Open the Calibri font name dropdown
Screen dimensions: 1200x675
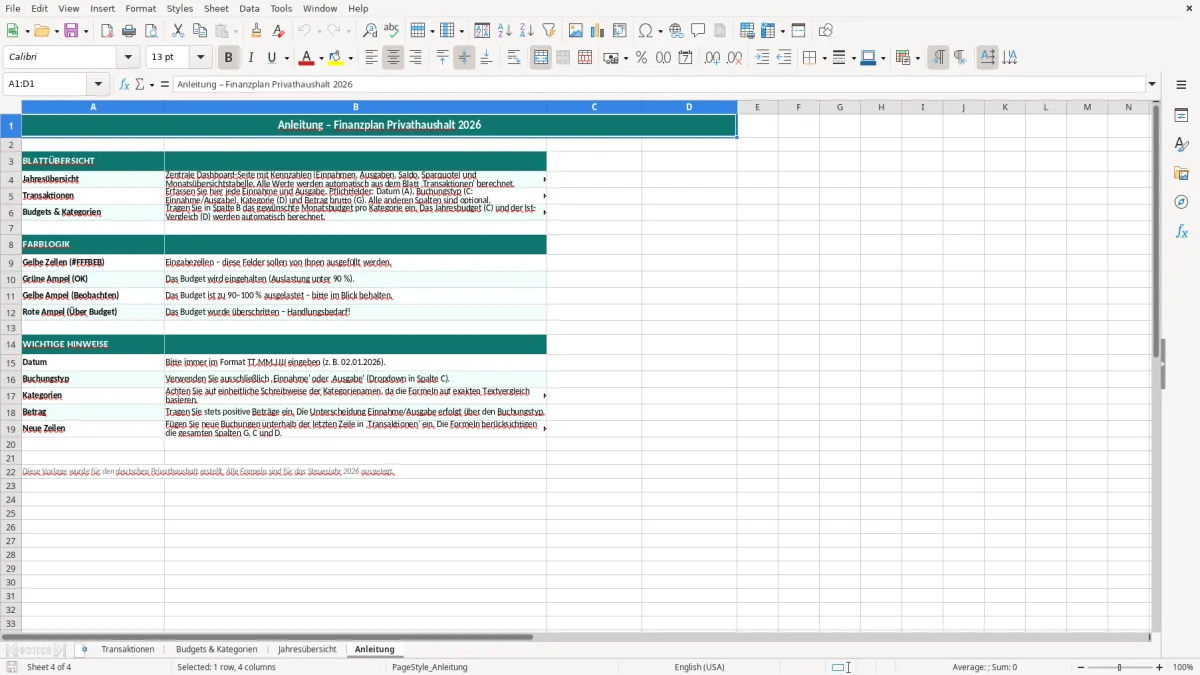129,58
